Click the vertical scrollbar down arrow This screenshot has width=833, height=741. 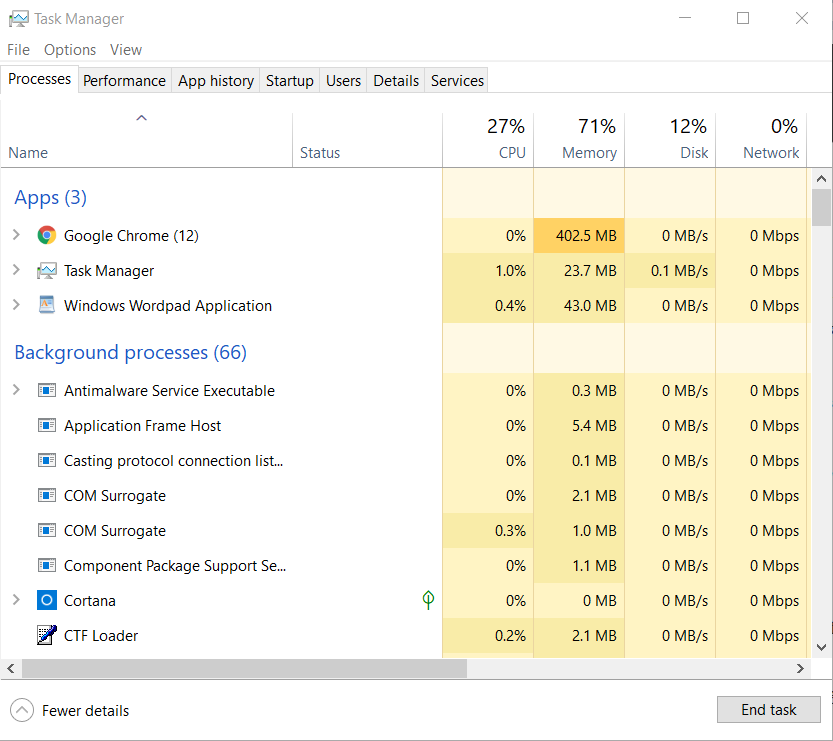pos(821,647)
